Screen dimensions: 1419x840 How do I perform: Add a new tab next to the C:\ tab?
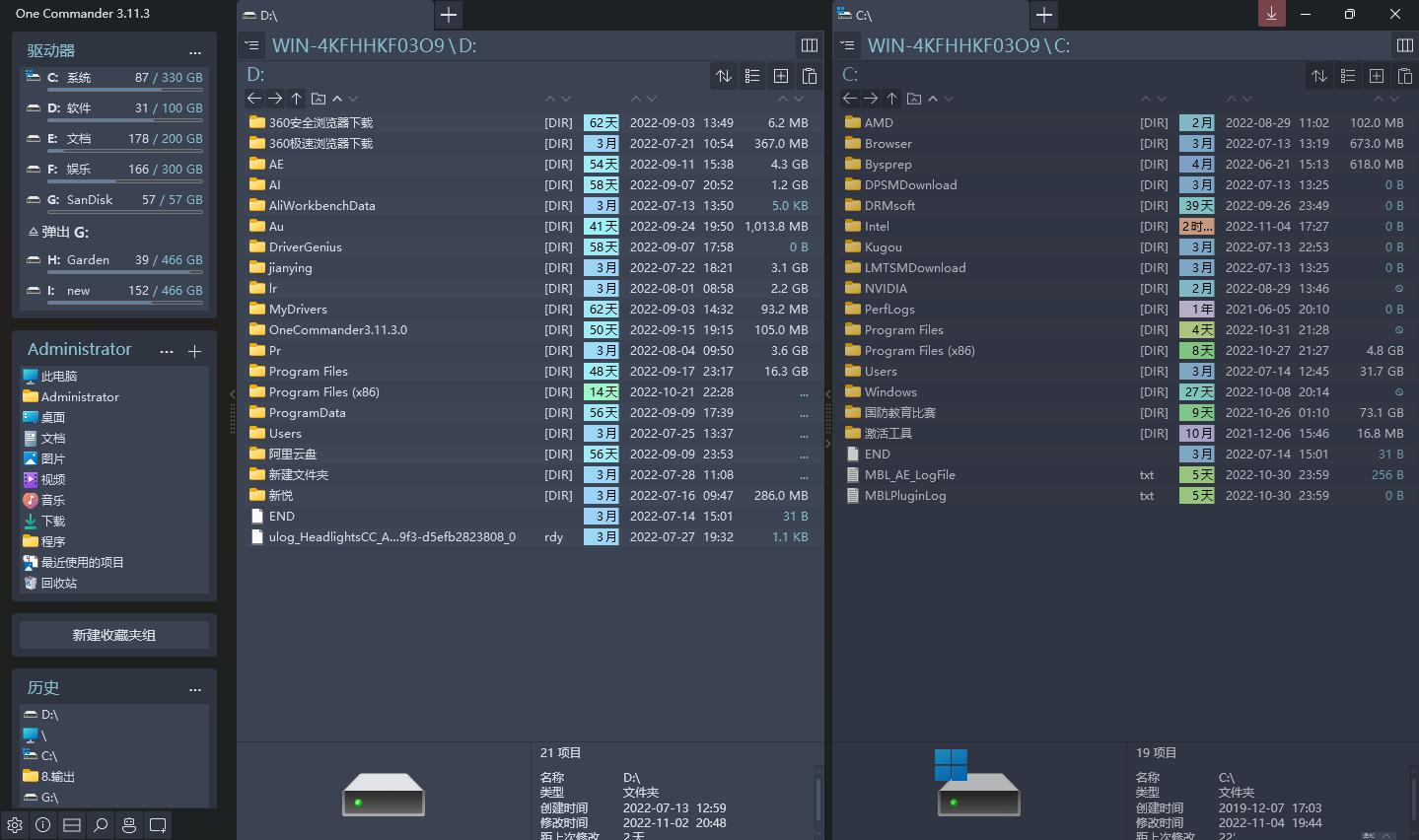coord(1043,15)
